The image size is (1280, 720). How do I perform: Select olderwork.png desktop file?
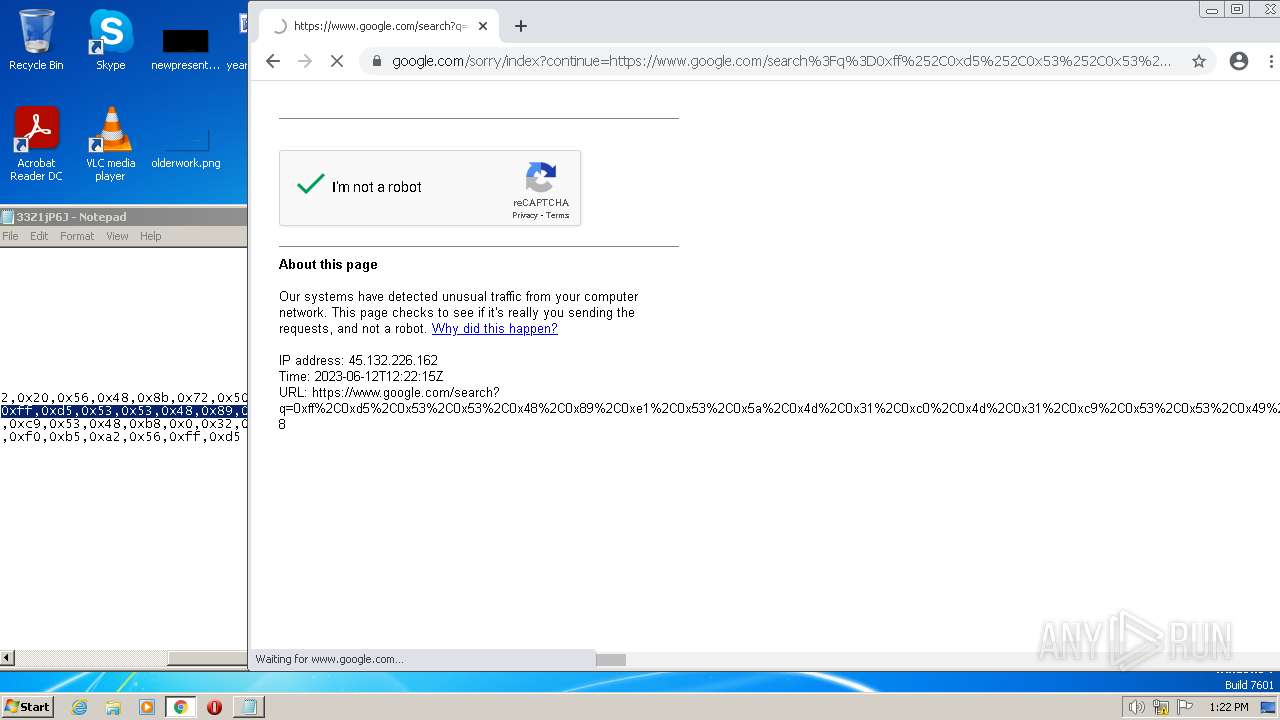pyautogui.click(x=186, y=148)
